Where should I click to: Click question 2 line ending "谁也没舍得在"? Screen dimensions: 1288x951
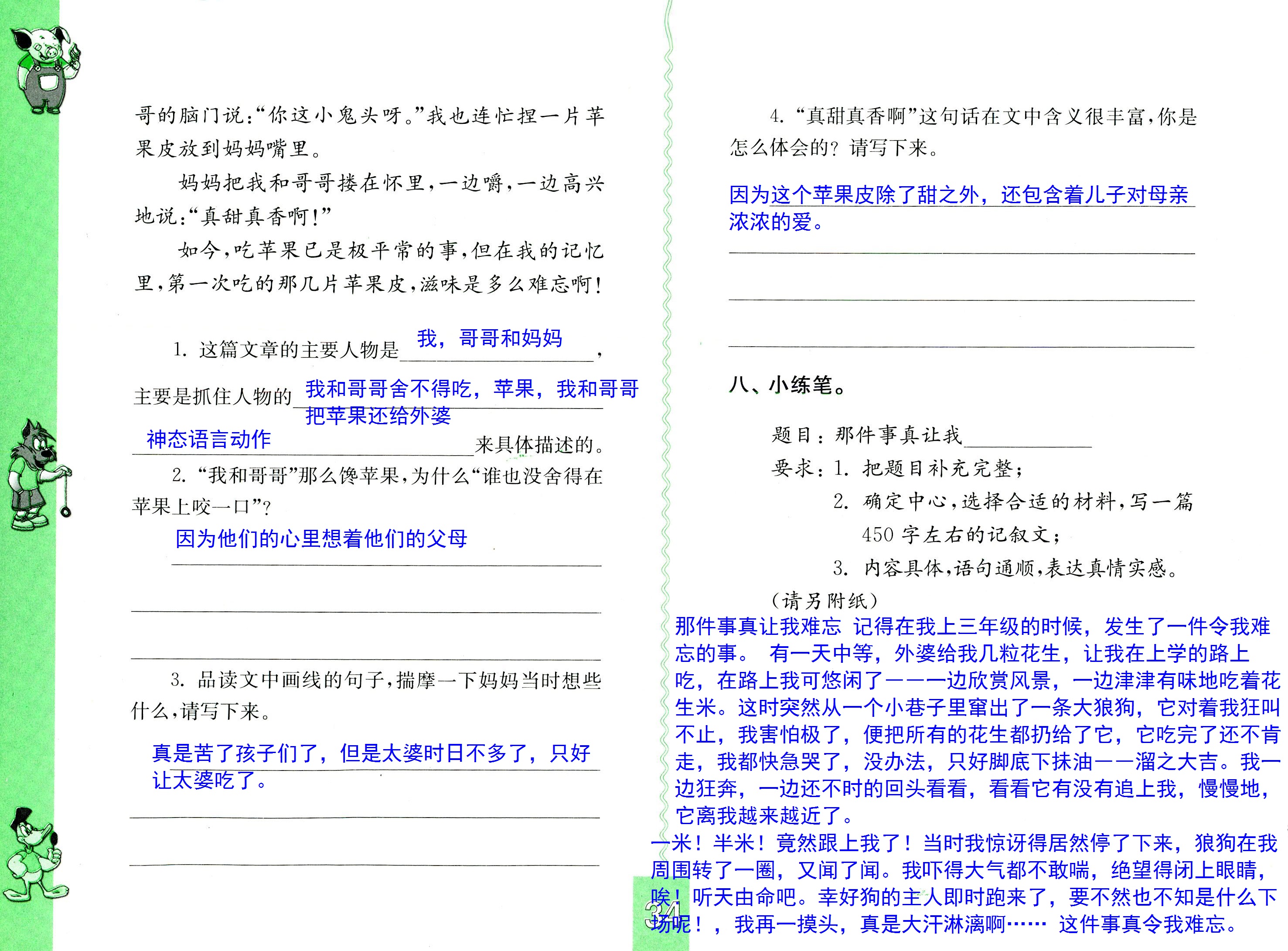coord(387,476)
